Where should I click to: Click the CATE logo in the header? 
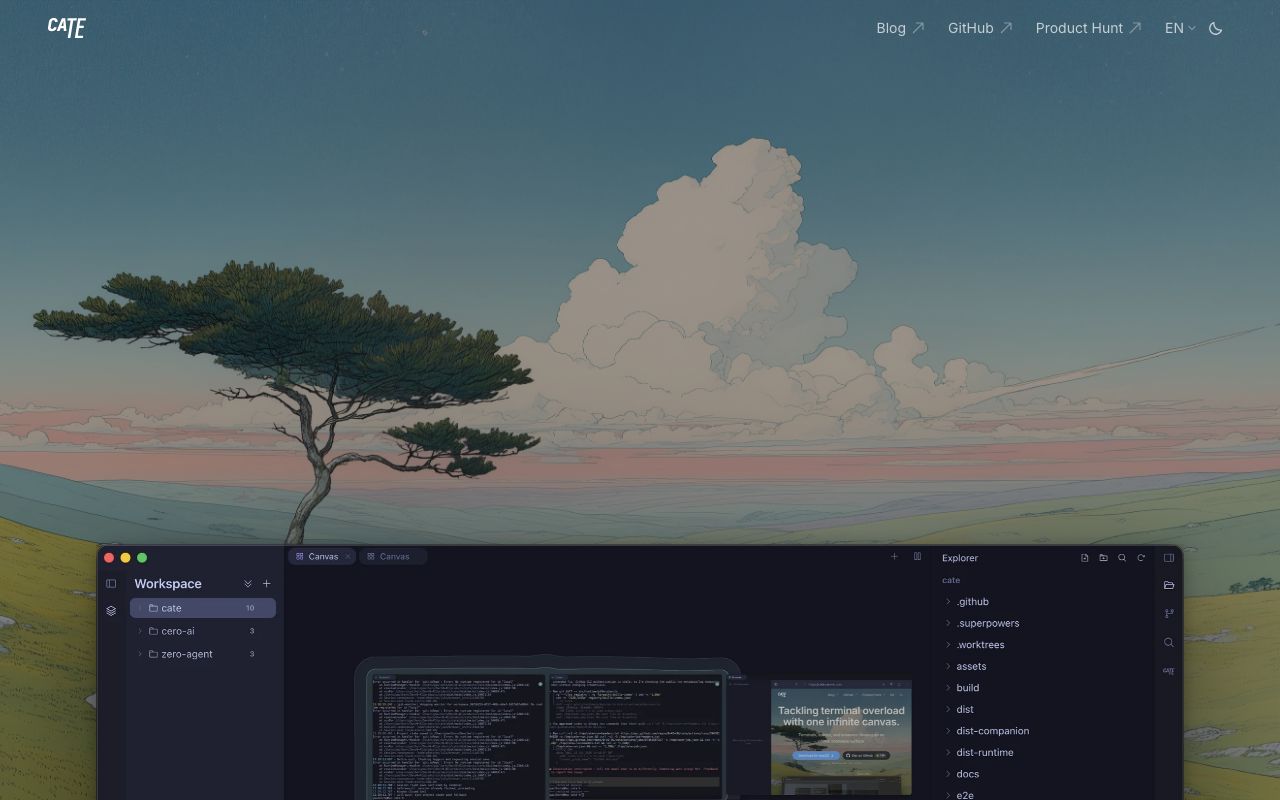click(67, 28)
